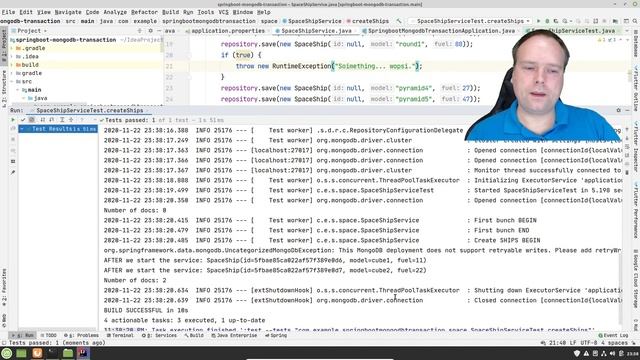
Task: Click the Run tool window settings gear
Action: (618, 110)
